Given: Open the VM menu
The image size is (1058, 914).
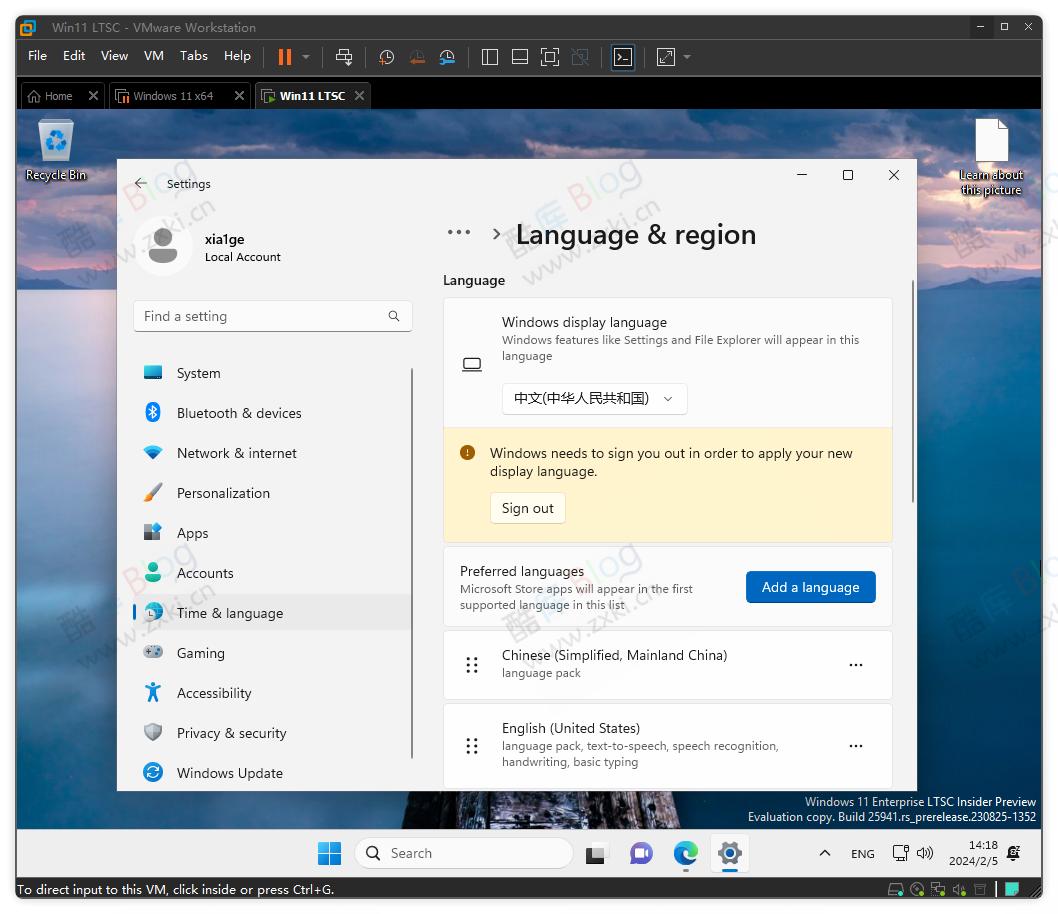Looking at the screenshot, I should coord(153,56).
